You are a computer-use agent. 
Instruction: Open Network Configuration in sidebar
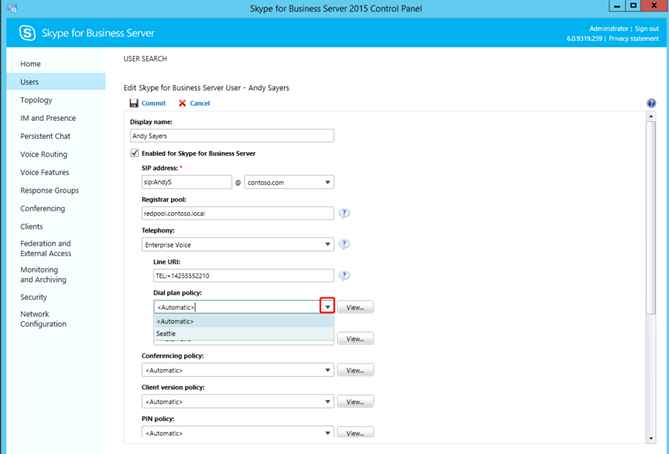(43, 319)
